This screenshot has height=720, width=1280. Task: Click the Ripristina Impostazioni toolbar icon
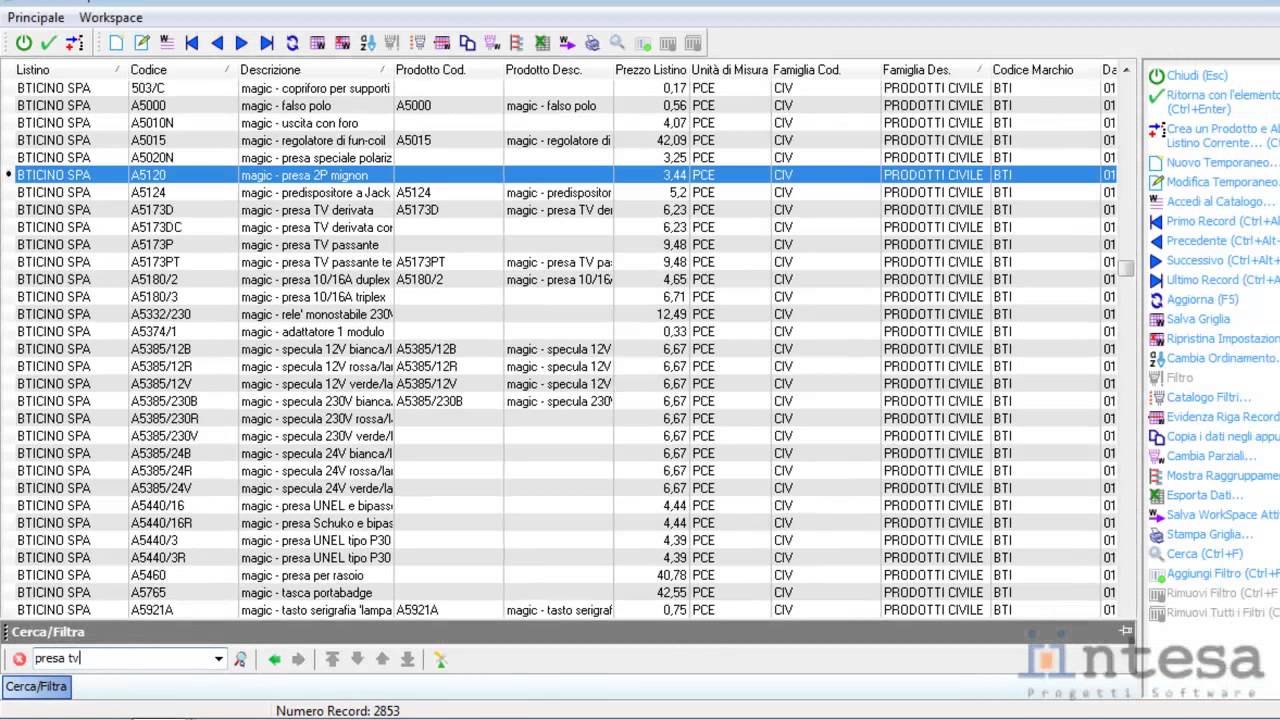342,43
